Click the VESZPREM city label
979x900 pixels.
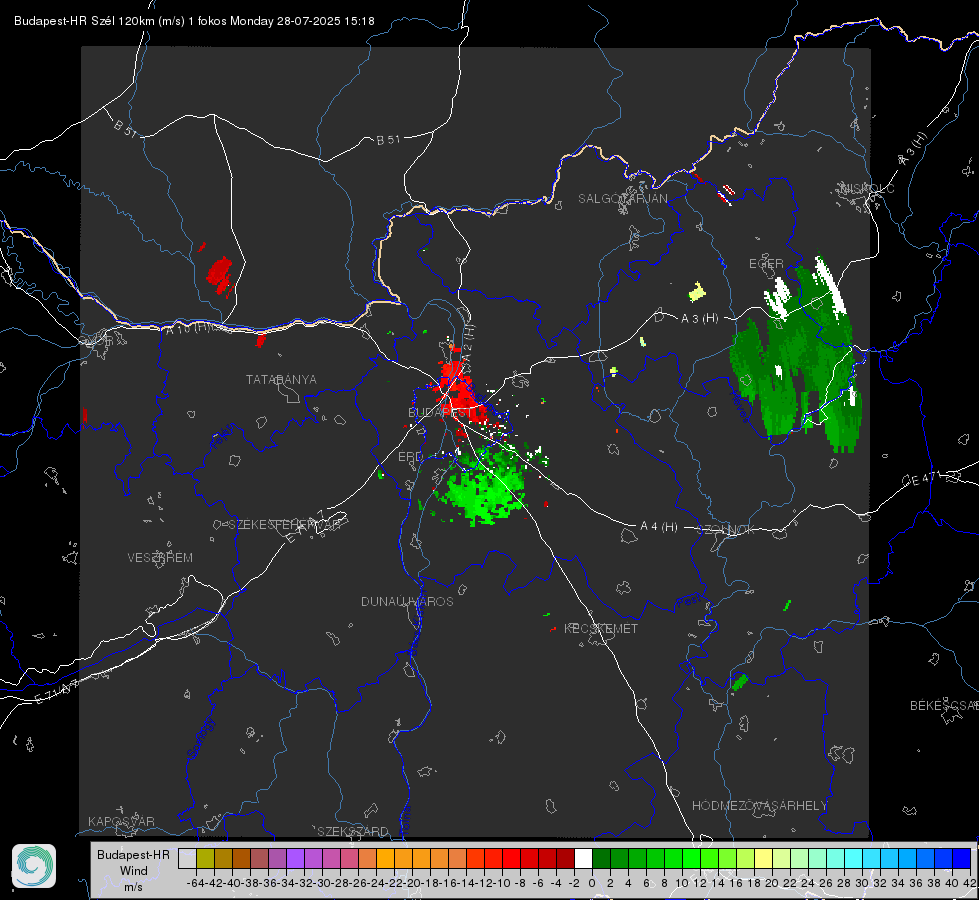click(x=160, y=558)
